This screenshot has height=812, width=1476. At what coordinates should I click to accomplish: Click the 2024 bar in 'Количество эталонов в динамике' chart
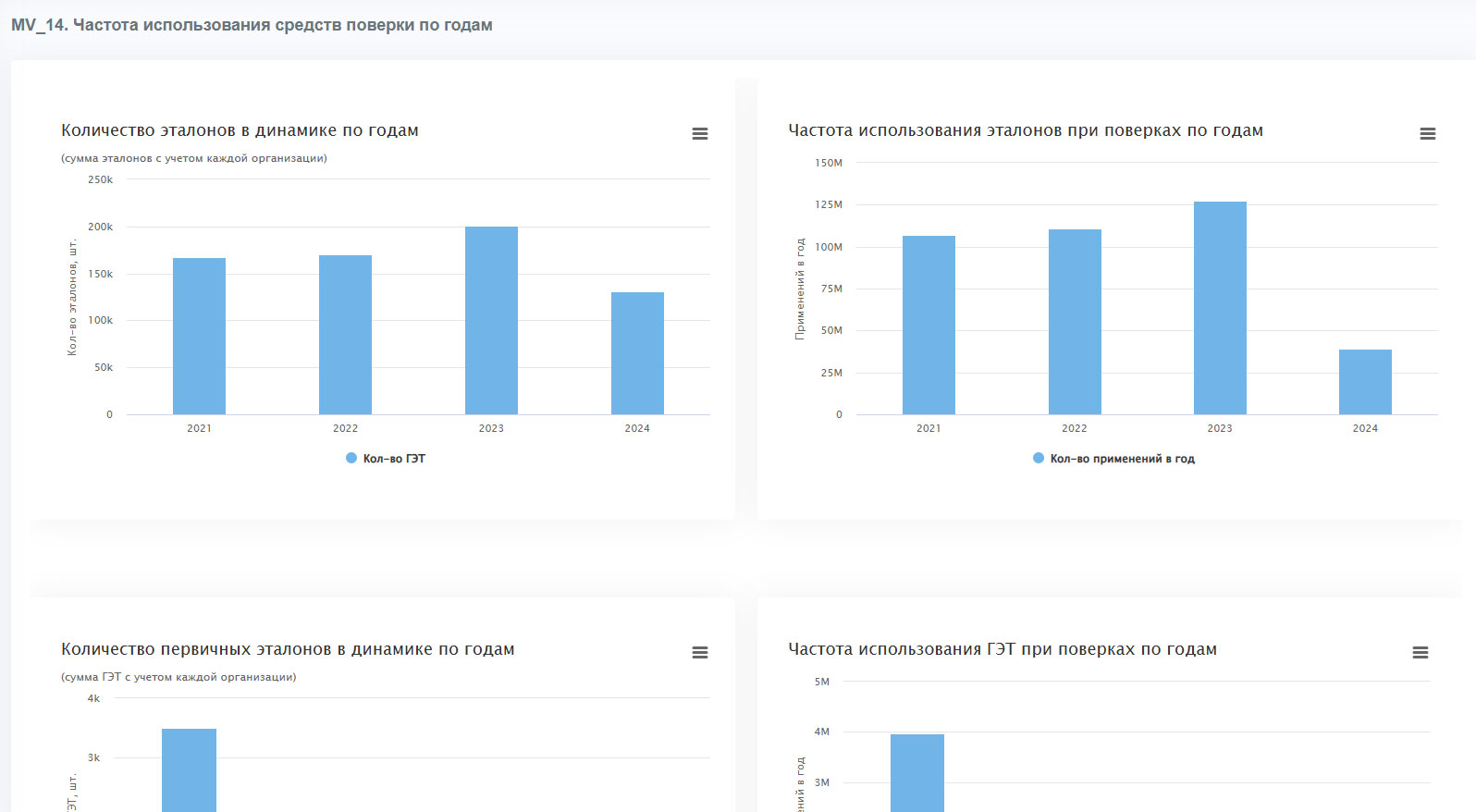tap(637, 353)
